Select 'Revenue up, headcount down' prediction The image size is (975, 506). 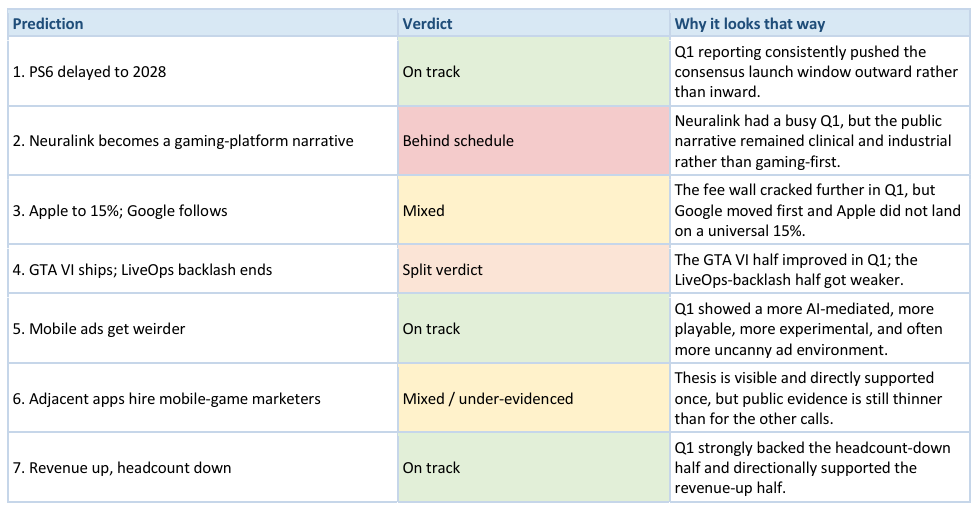[203, 467]
